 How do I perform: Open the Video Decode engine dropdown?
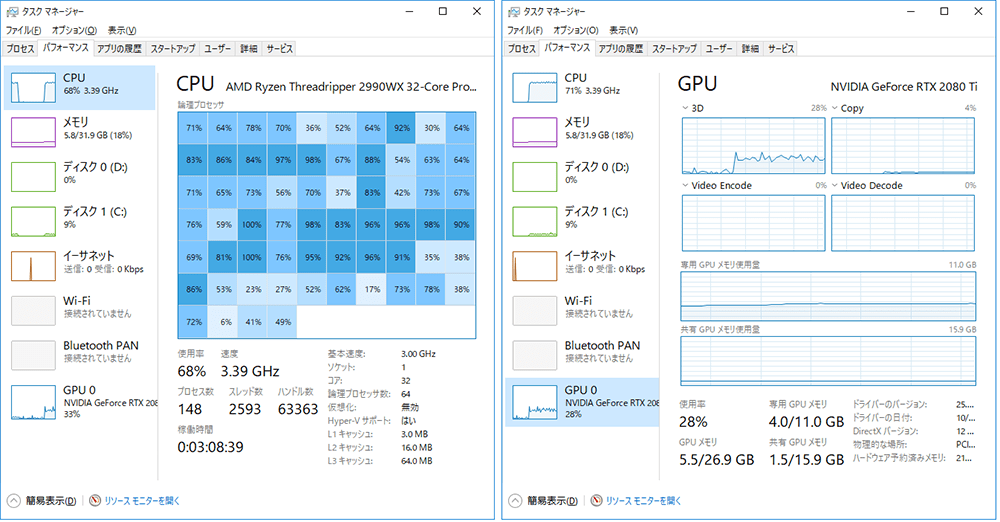click(834, 185)
